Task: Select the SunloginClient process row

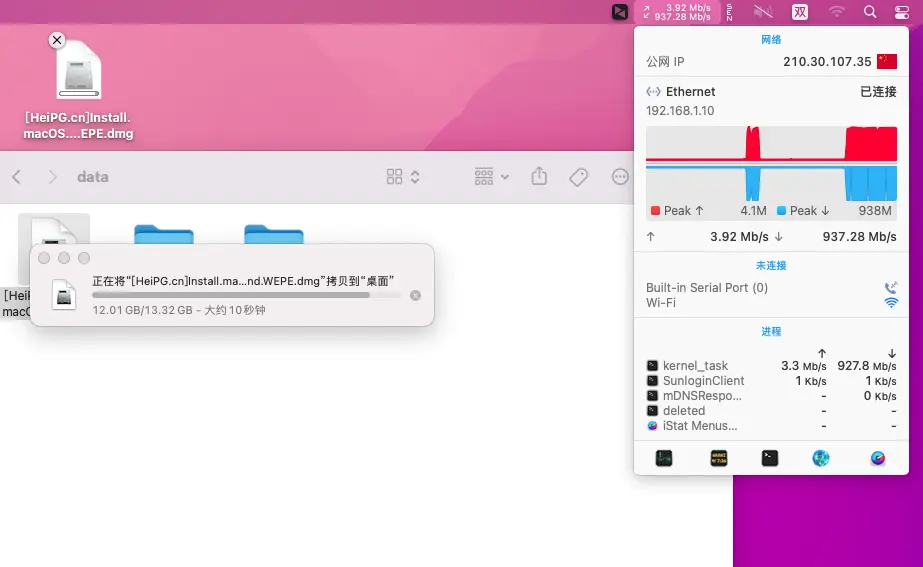Action: (771, 381)
